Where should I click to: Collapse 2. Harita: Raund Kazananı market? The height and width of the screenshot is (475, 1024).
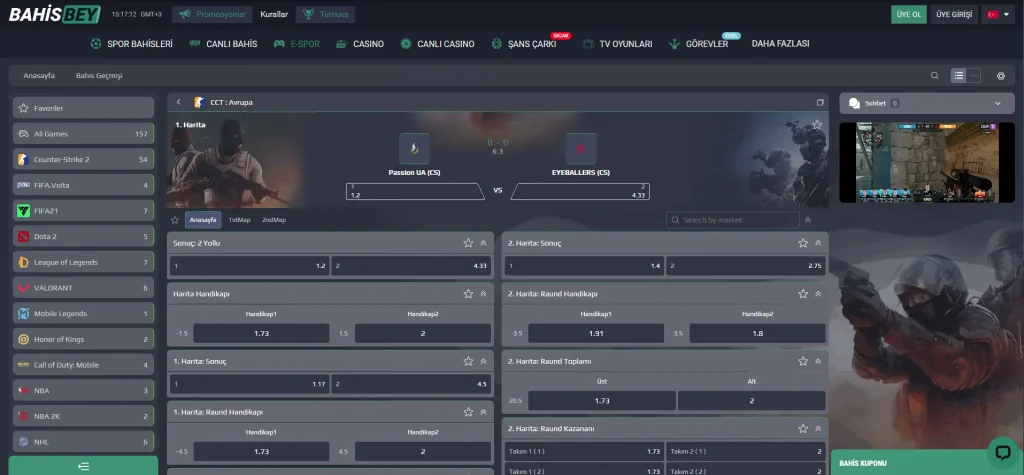(x=818, y=429)
